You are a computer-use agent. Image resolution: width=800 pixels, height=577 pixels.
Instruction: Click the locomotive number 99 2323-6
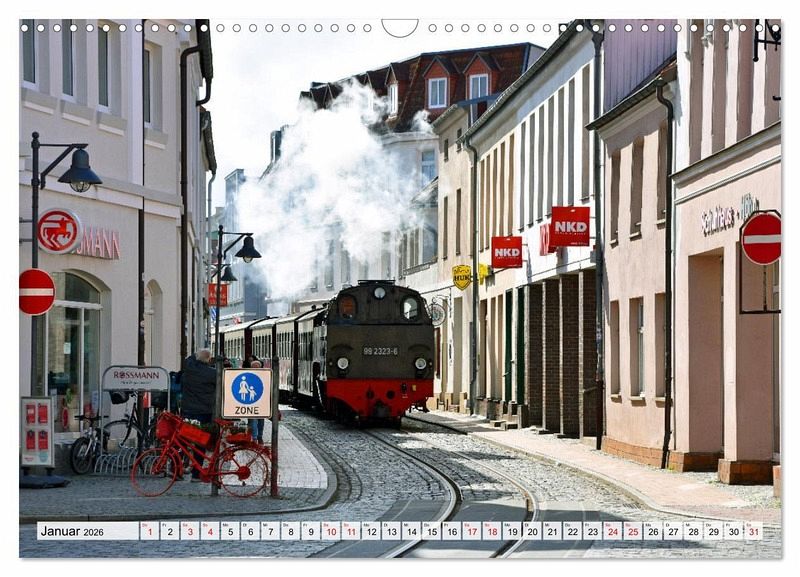(381, 351)
